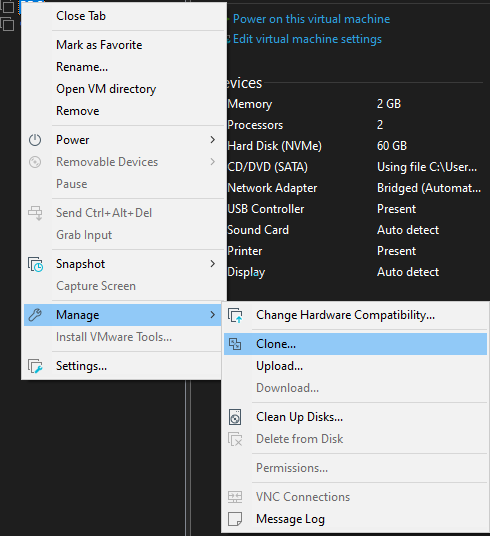Viewport: 490px width, 536px height.
Task: Expand the Removable Devices submenu arrow
Action: (213, 162)
